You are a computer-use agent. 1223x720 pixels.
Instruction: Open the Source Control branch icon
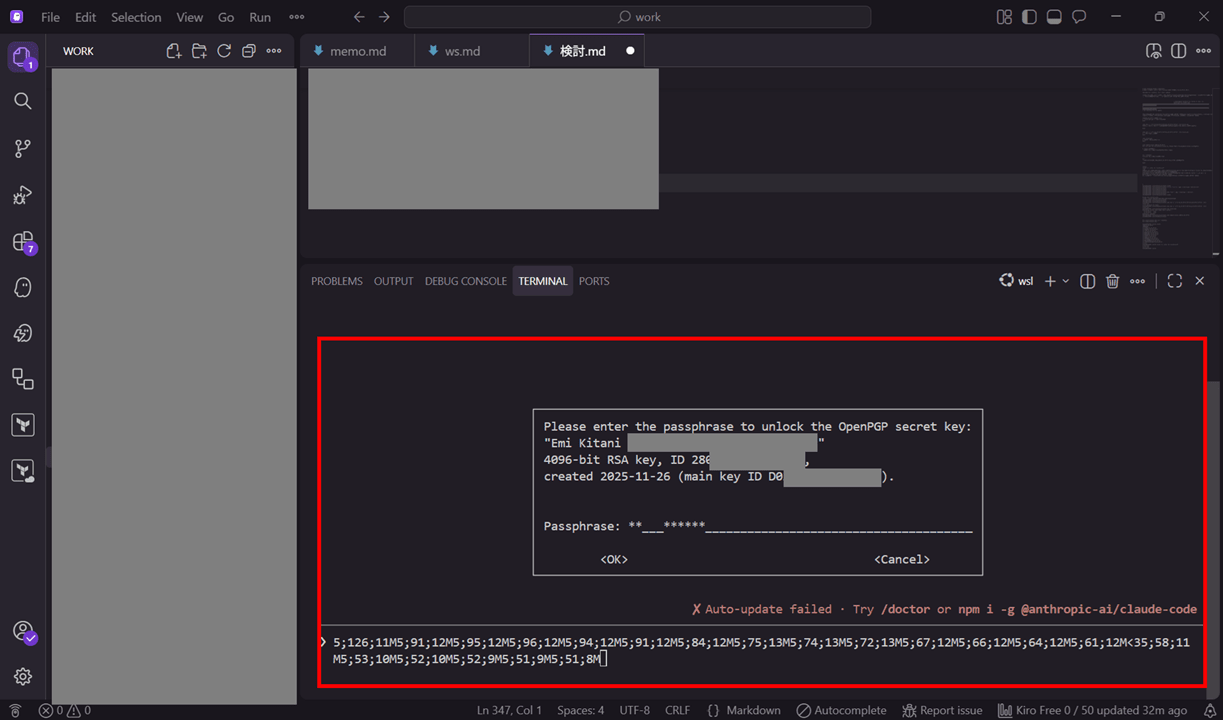(x=22, y=148)
